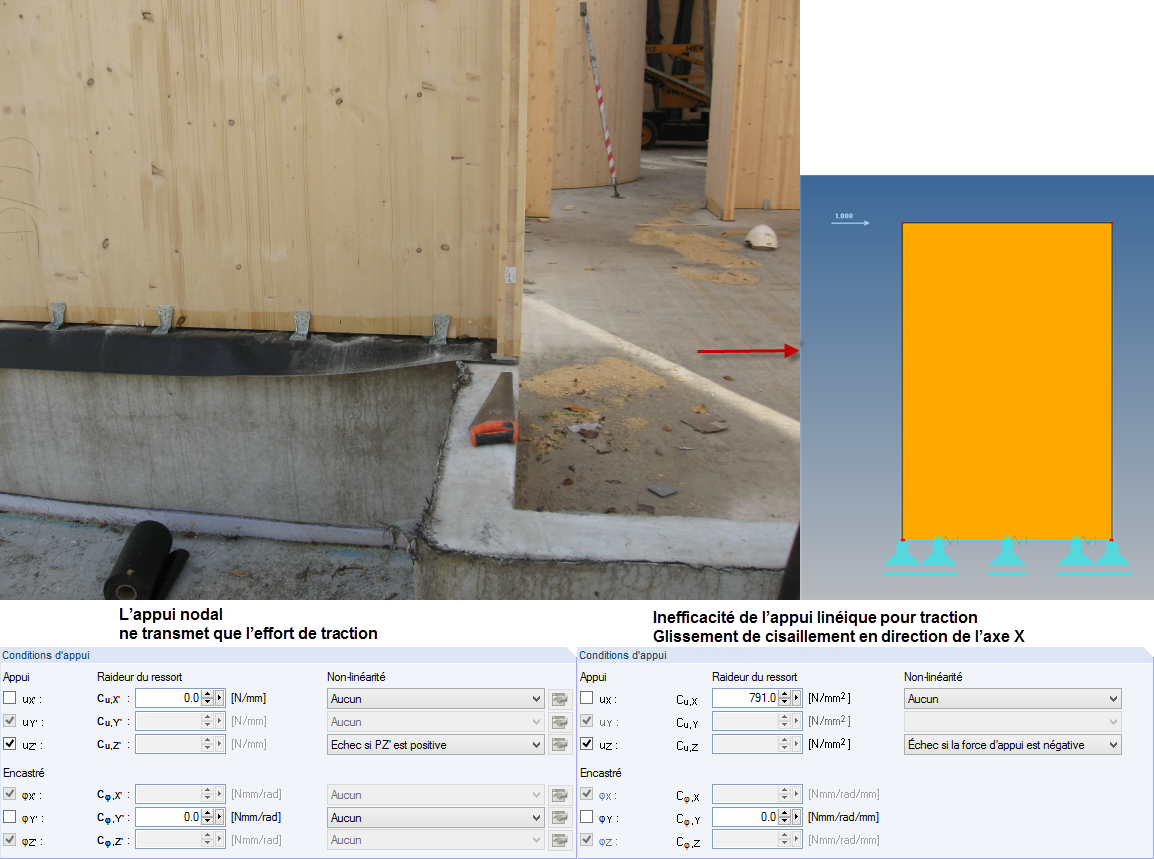
Task: Click 'Raideur du ressort' label in left panel
Action: tap(139, 676)
